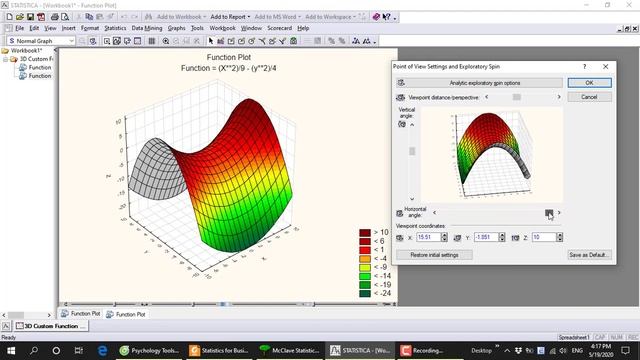The image size is (640, 360).
Task: Click viewpoint distance right arrow
Action: click(x=559, y=97)
